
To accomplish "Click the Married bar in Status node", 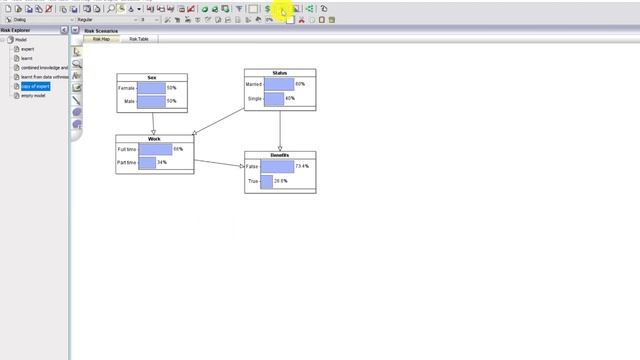I will pyautogui.click(x=279, y=84).
